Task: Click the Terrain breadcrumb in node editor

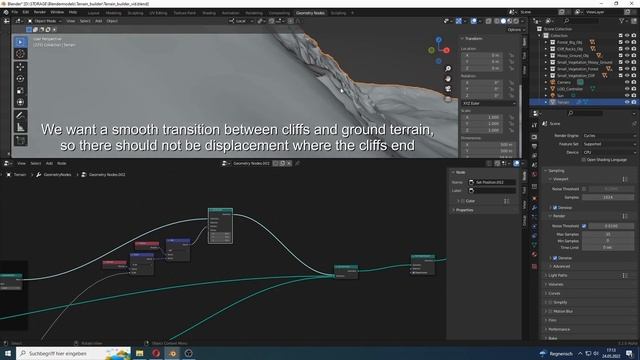Action: tap(20, 175)
